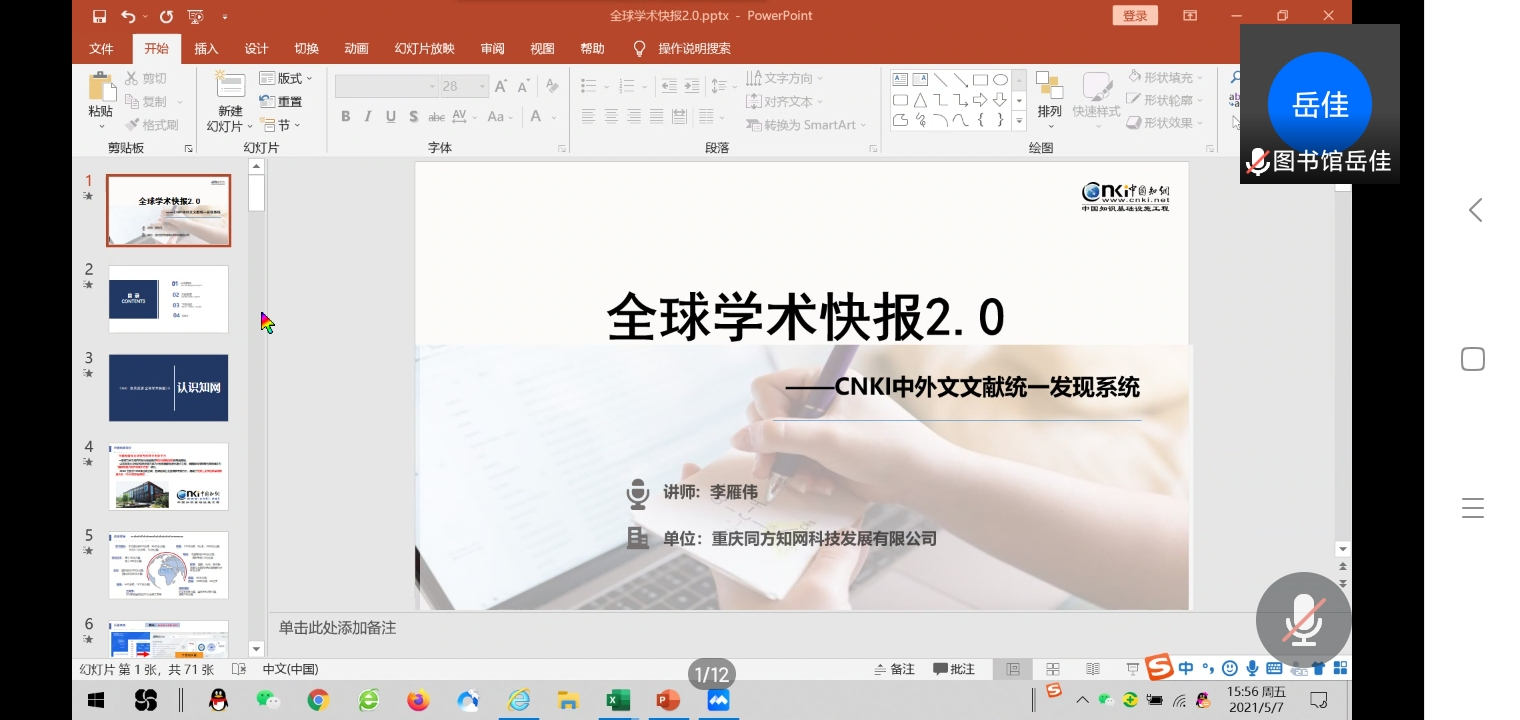Switch to the Design (设计) tab
The height and width of the screenshot is (720, 1520).
click(257, 49)
